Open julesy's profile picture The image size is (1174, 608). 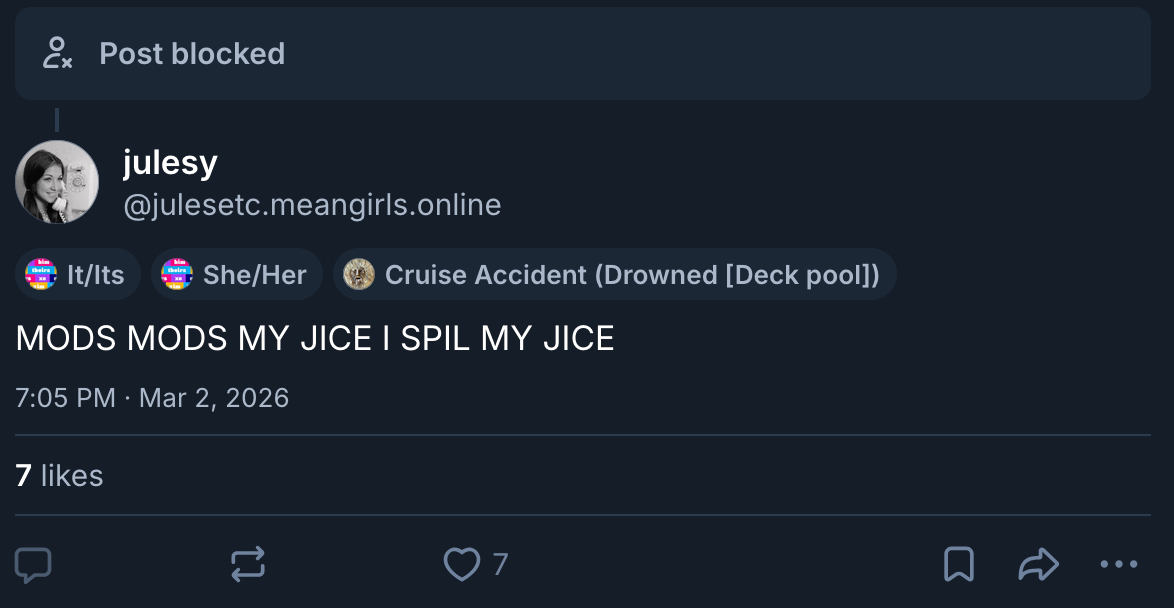click(x=57, y=182)
